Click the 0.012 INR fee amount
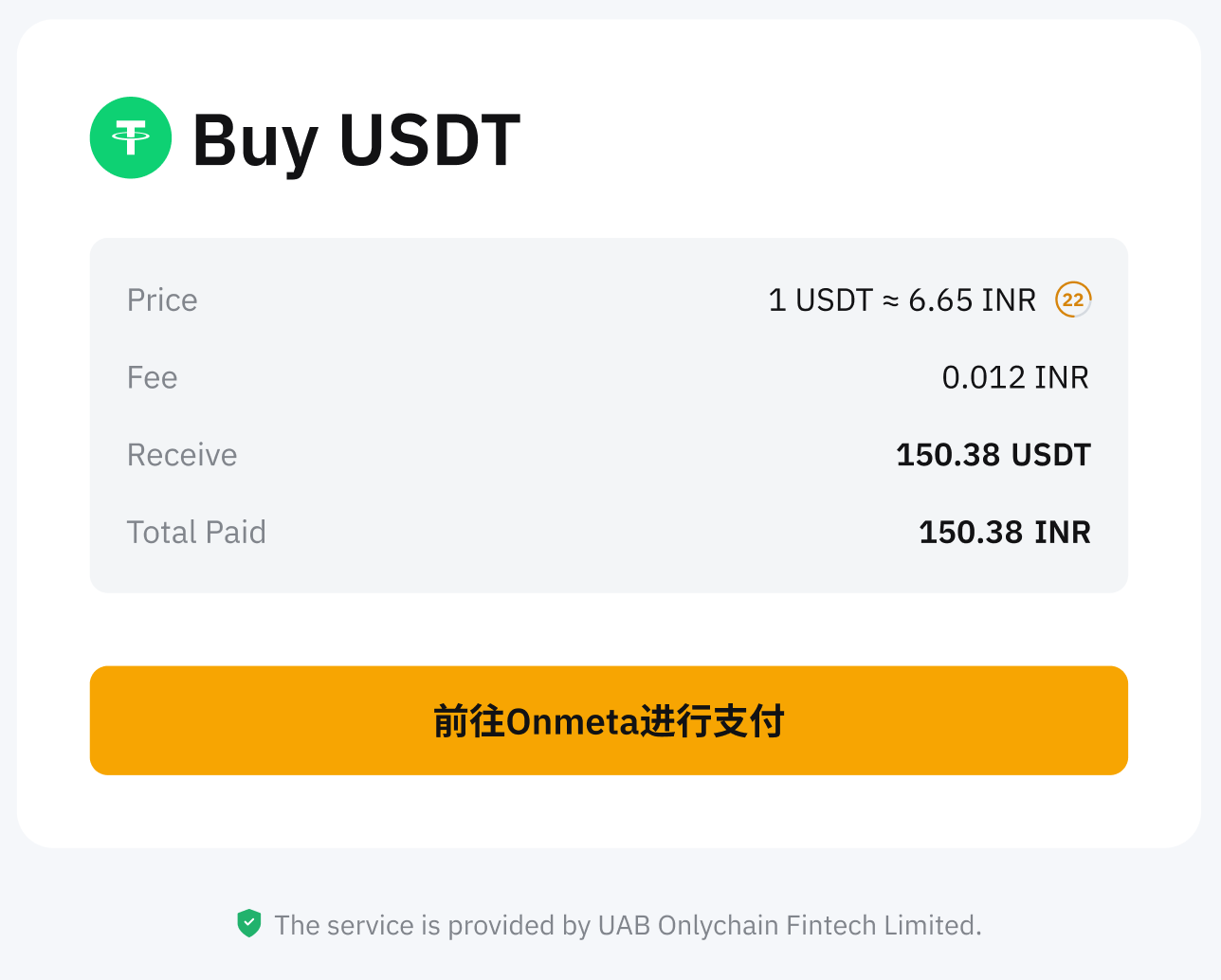The image size is (1221, 980). [x=1014, y=378]
